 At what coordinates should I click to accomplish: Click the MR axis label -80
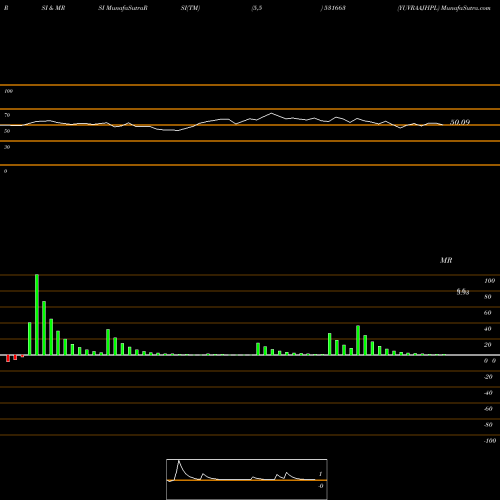click(488, 425)
